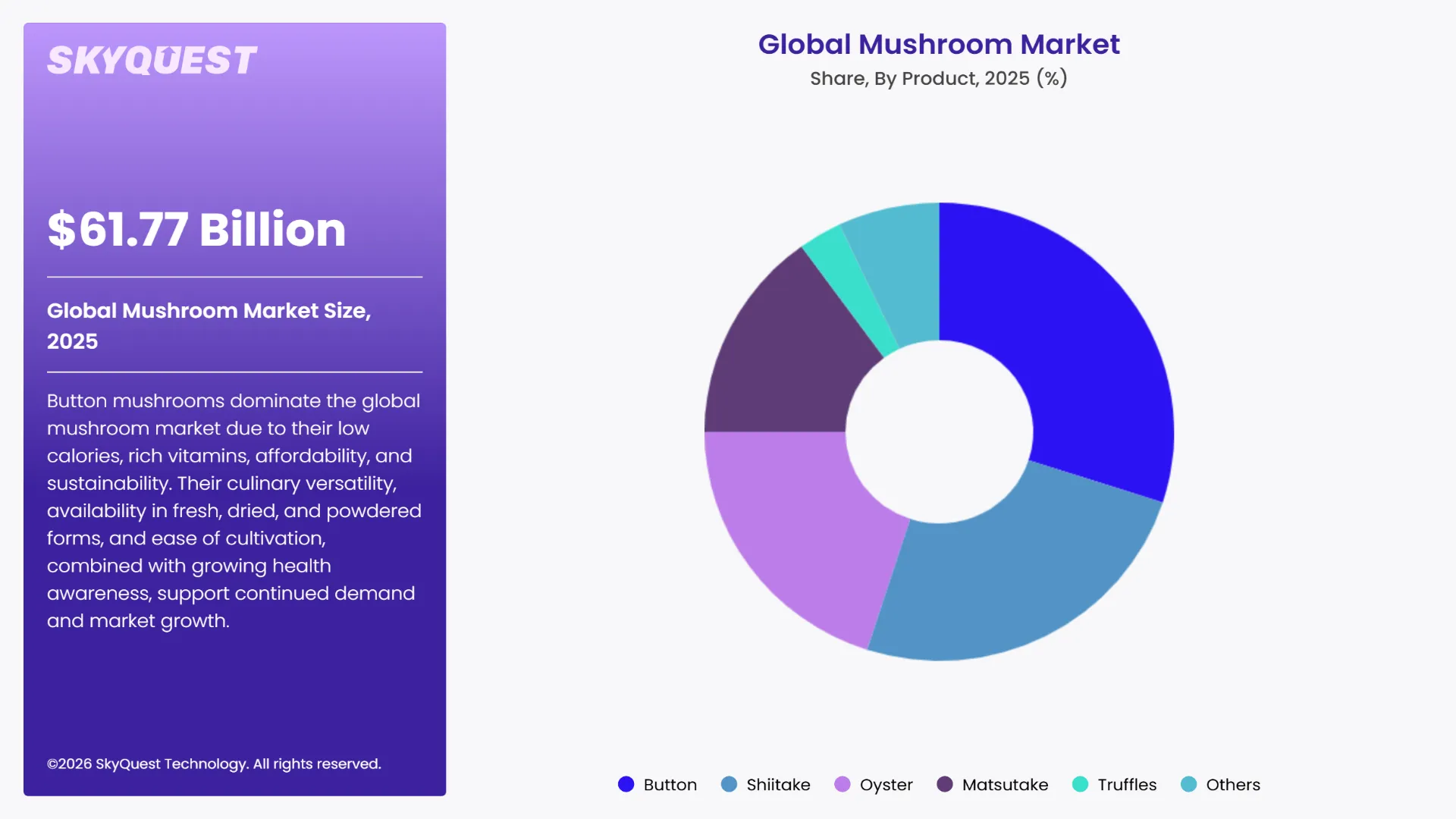Click the Global Mushroom Market Size heading
Viewport: 1456px width, 819px height.
click(x=209, y=326)
